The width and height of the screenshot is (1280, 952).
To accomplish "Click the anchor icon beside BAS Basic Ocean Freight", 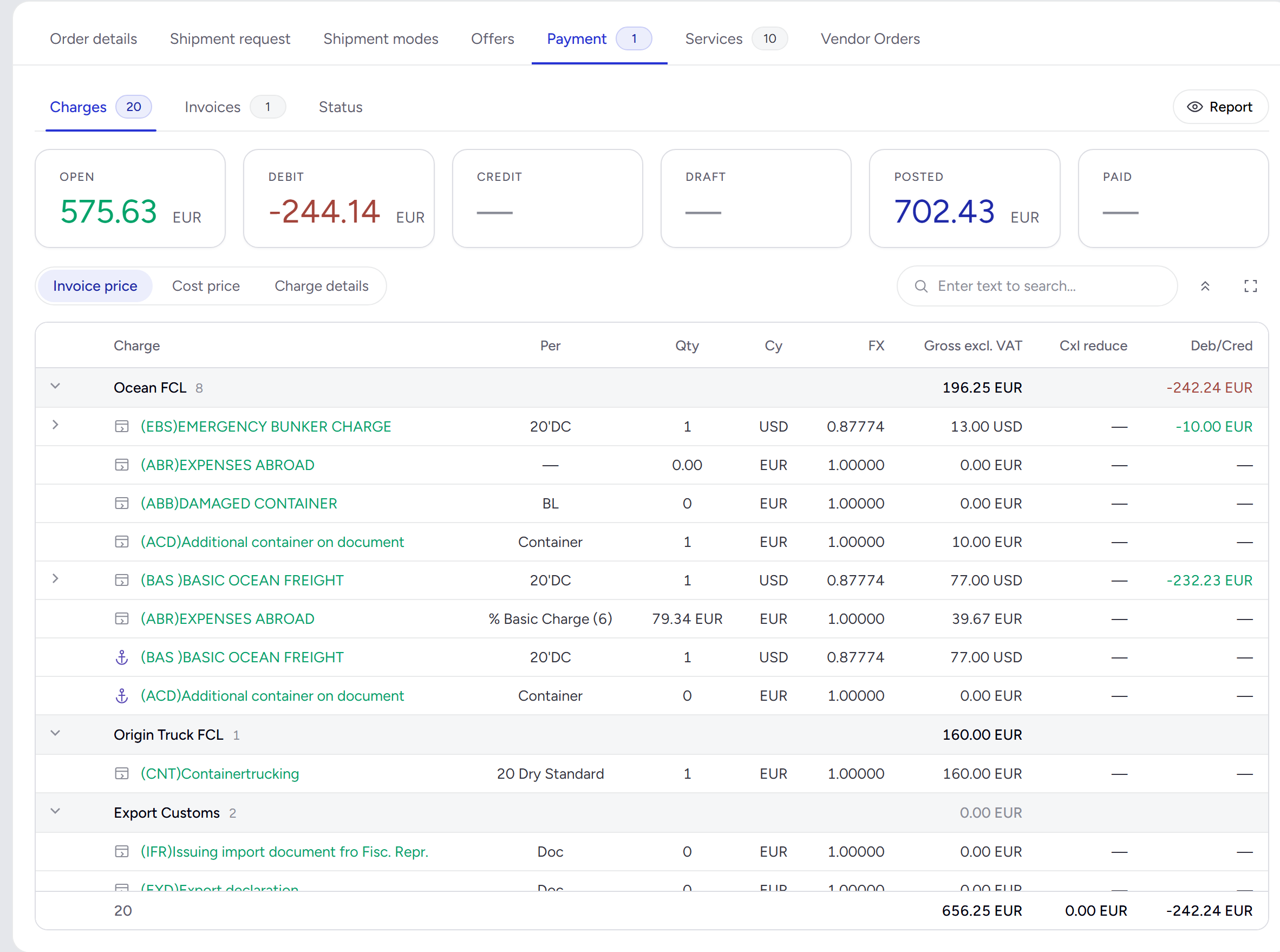I will (121, 657).
